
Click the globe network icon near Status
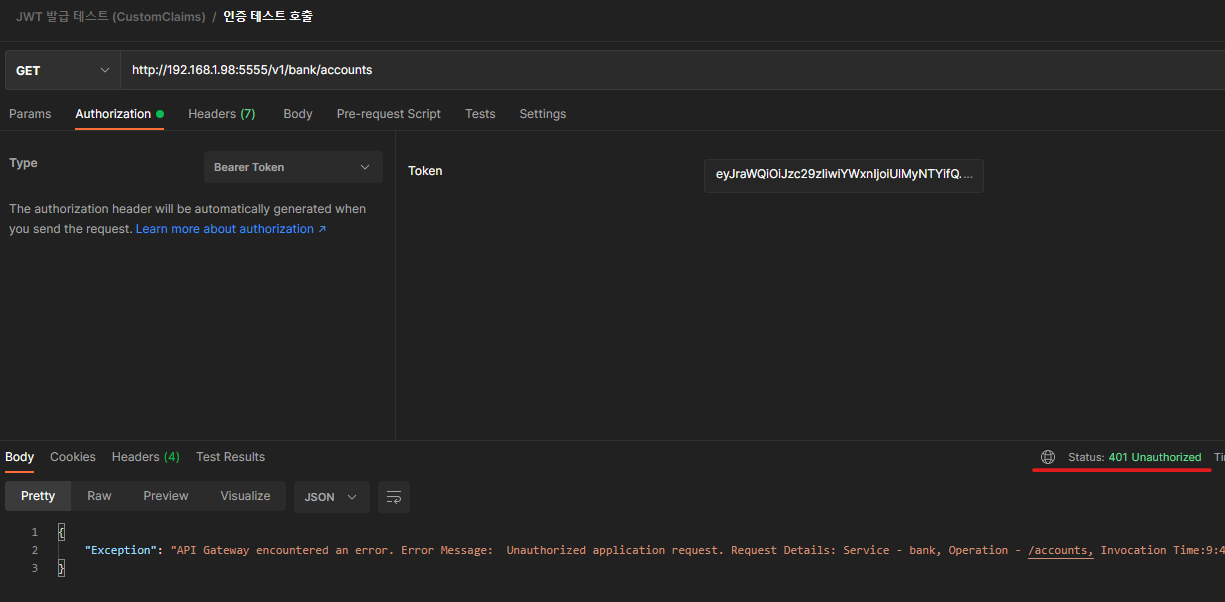click(x=1047, y=457)
